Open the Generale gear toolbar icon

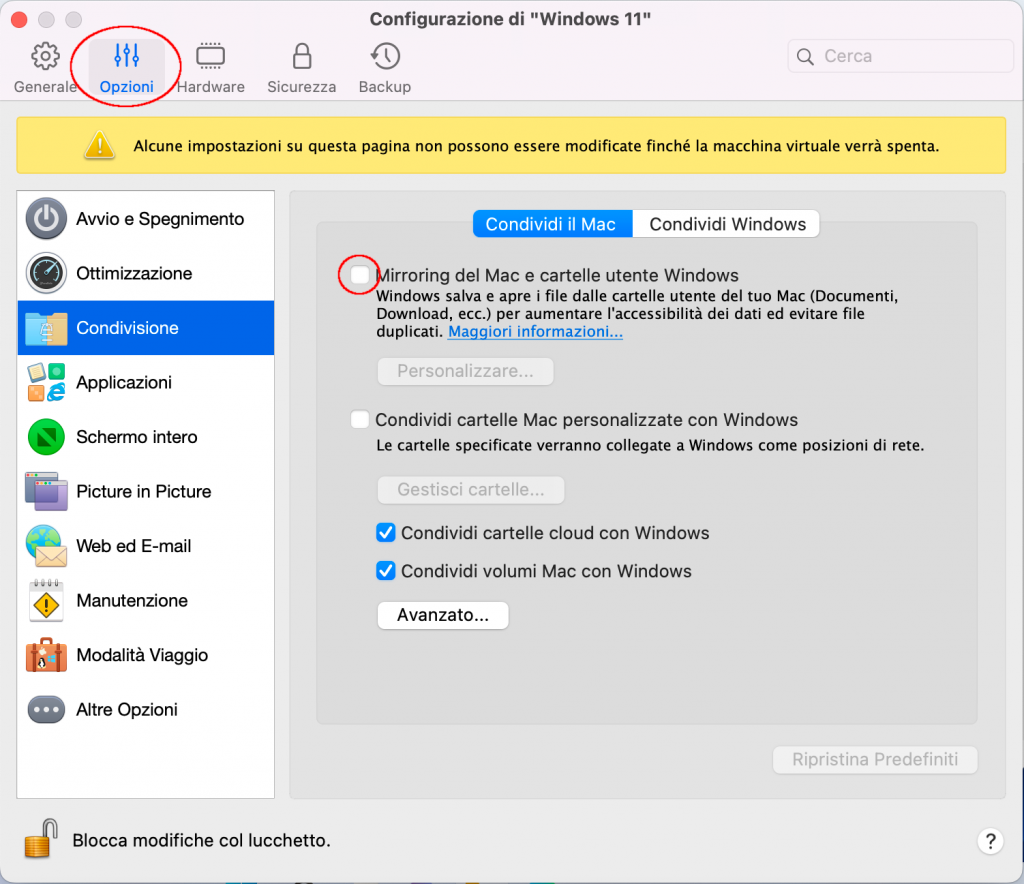coord(45,57)
